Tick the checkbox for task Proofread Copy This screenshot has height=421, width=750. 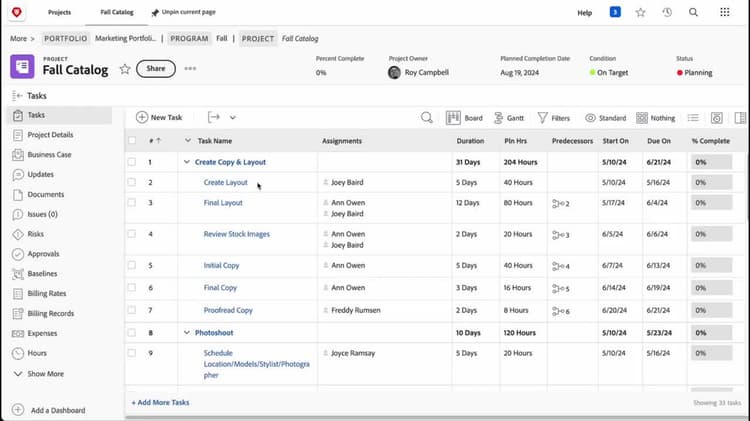coord(131,311)
